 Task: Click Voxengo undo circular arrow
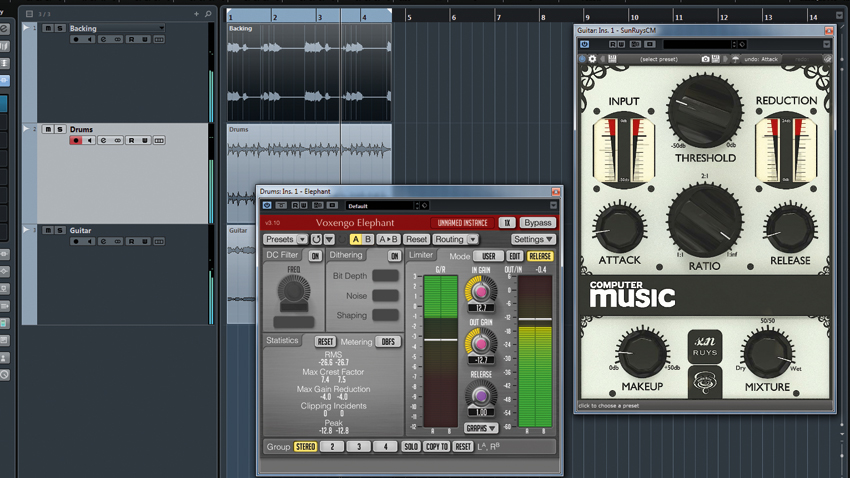click(x=316, y=239)
